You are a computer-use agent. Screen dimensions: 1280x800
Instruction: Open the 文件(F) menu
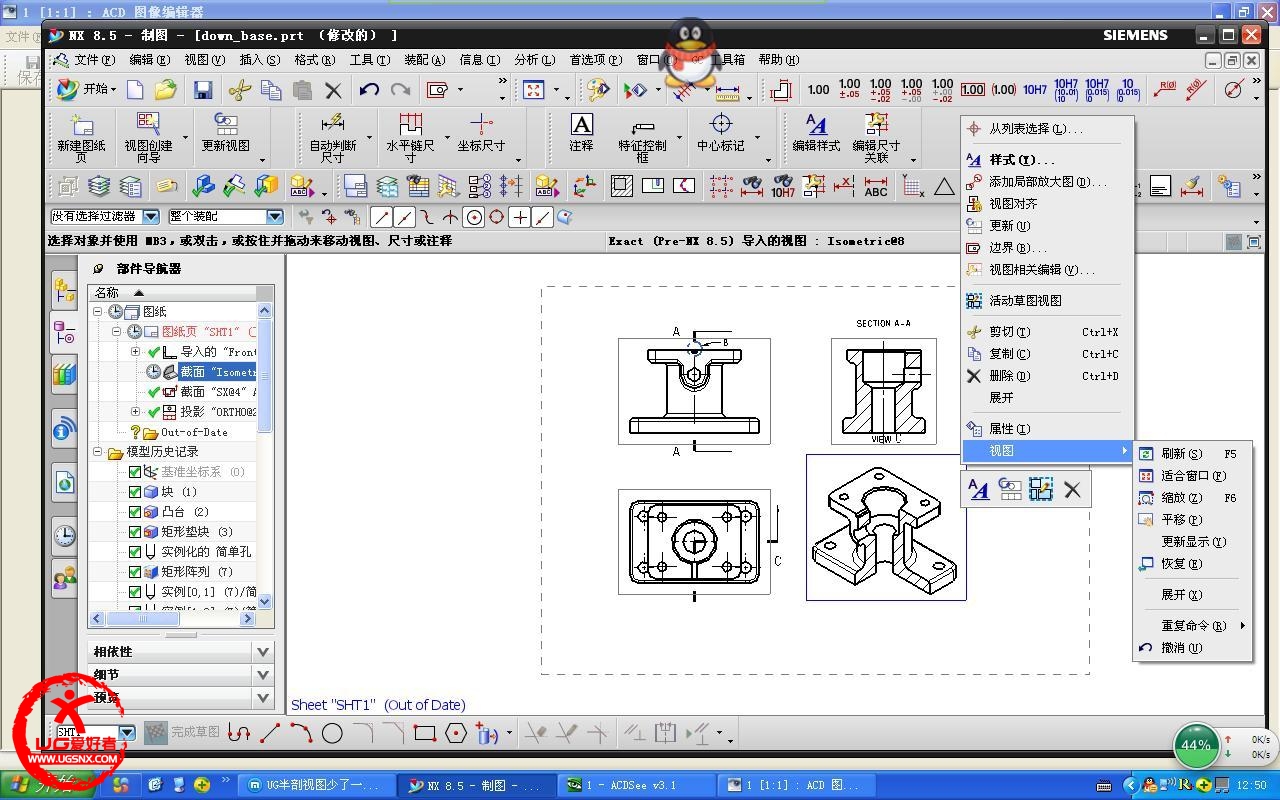point(95,60)
